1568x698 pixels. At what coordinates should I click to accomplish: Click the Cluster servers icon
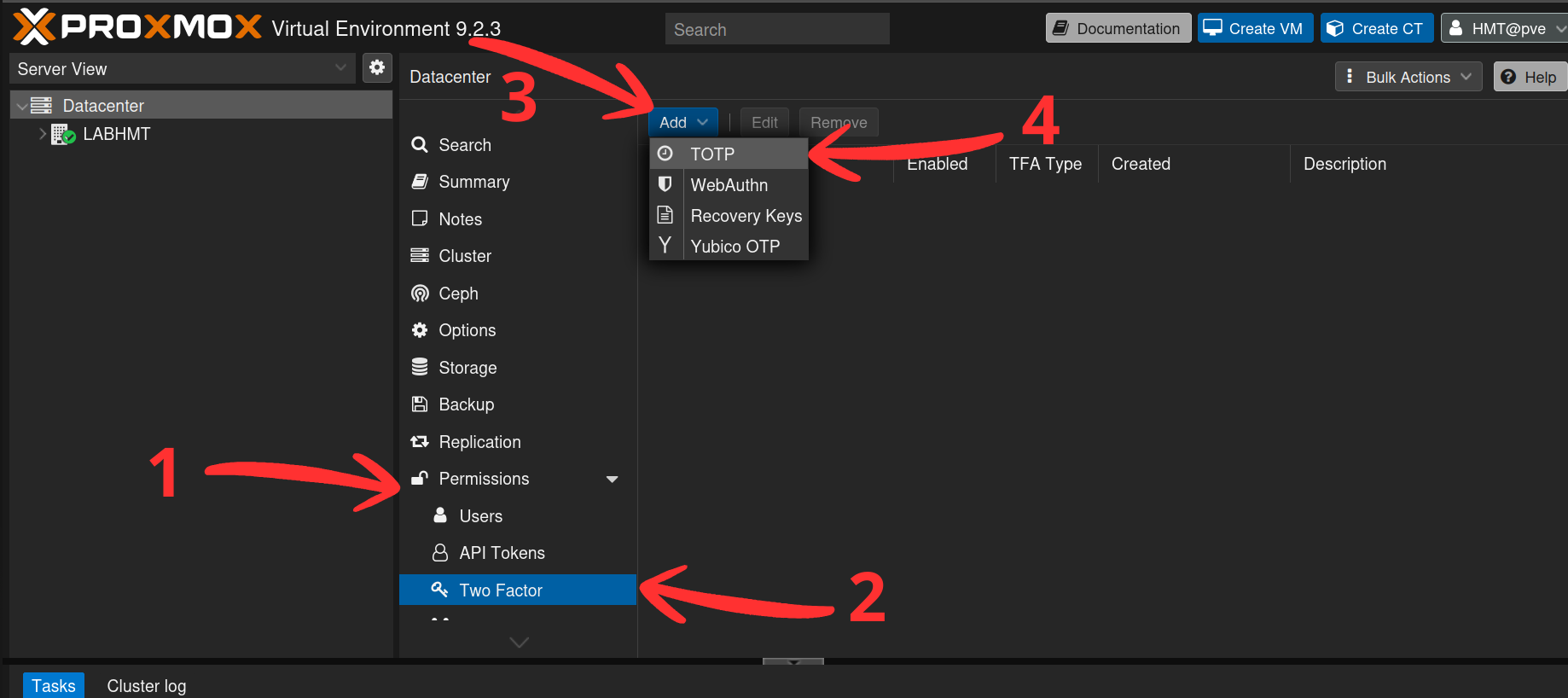(x=419, y=256)
